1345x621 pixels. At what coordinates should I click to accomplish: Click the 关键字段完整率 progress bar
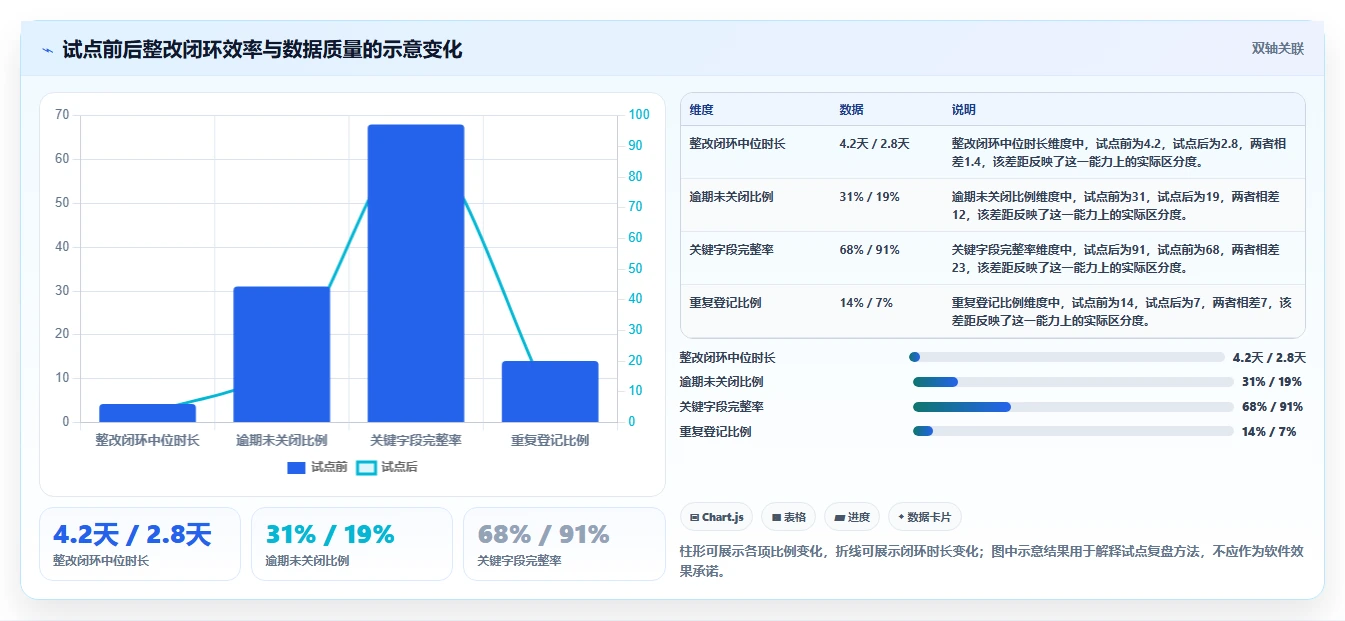coord(1073,407)
